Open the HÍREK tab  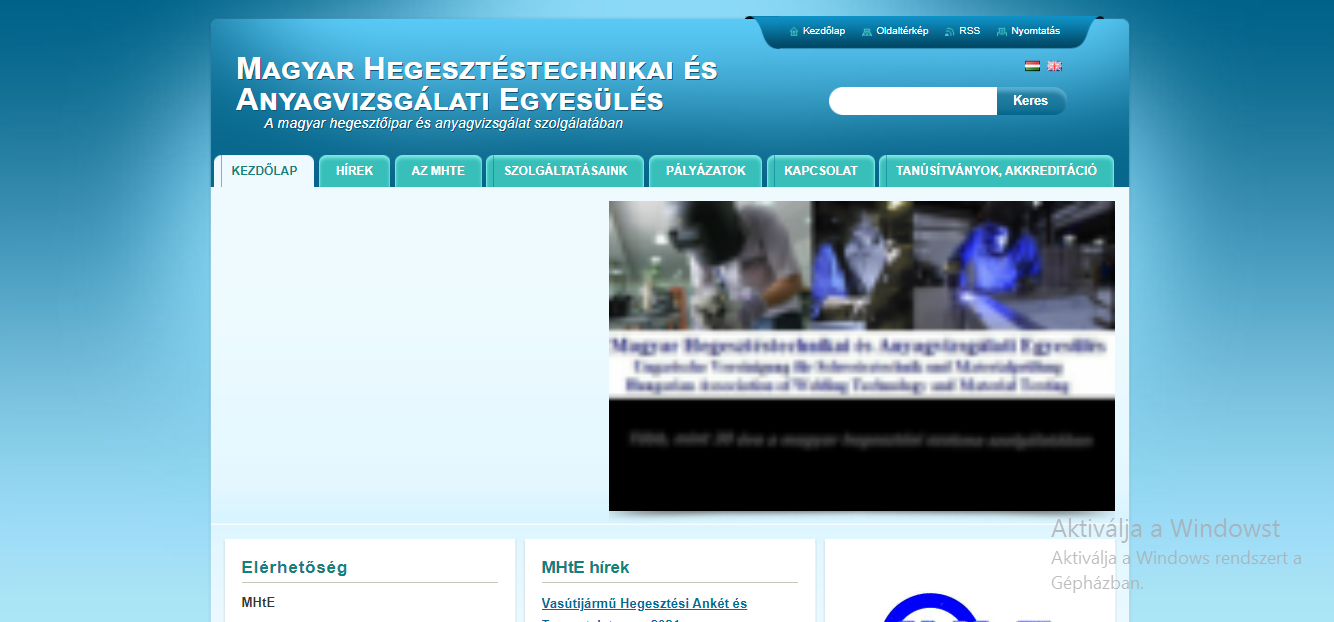click(x=355, y=171)
